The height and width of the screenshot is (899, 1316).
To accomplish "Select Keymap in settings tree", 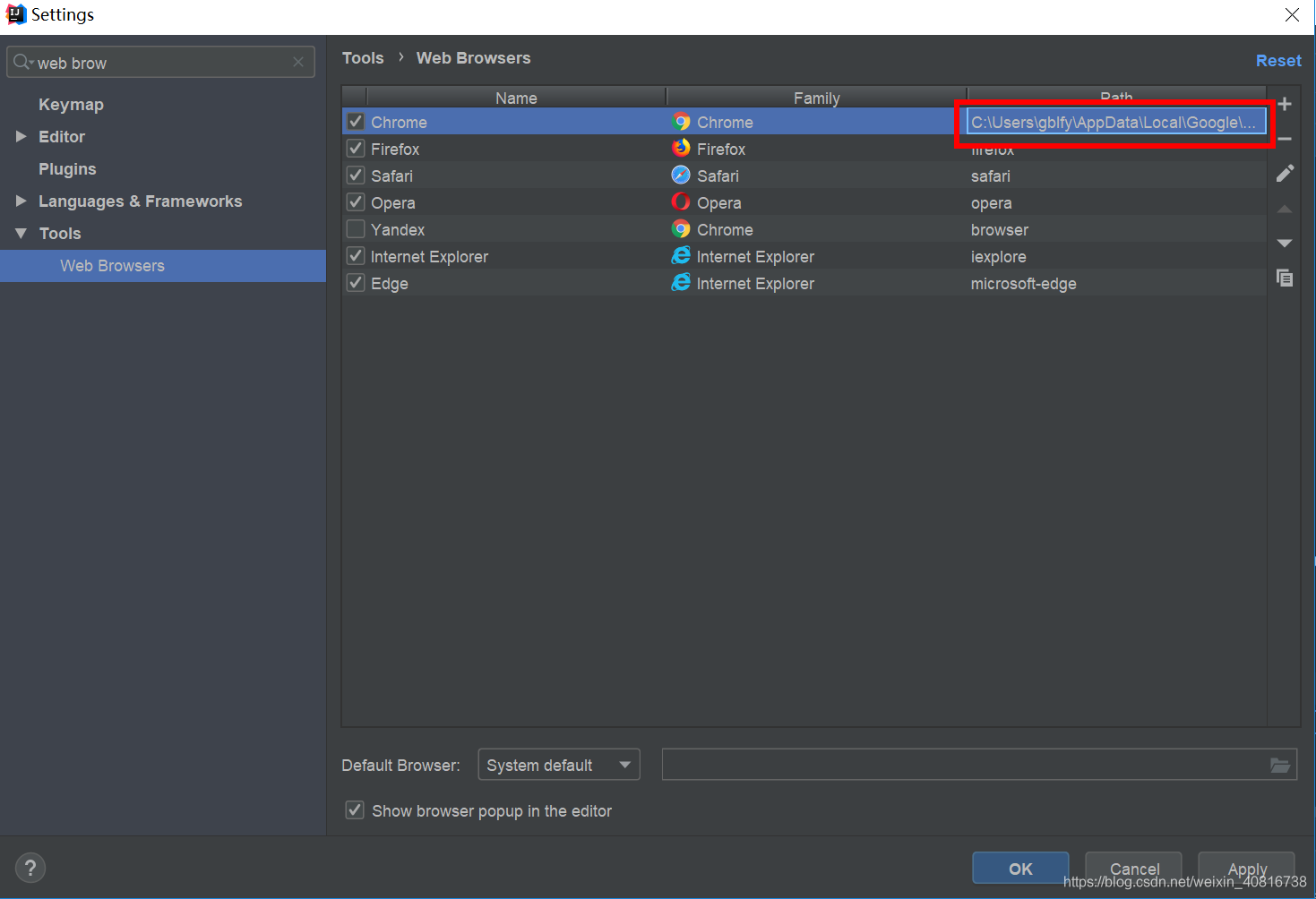I will pos(71,105).
